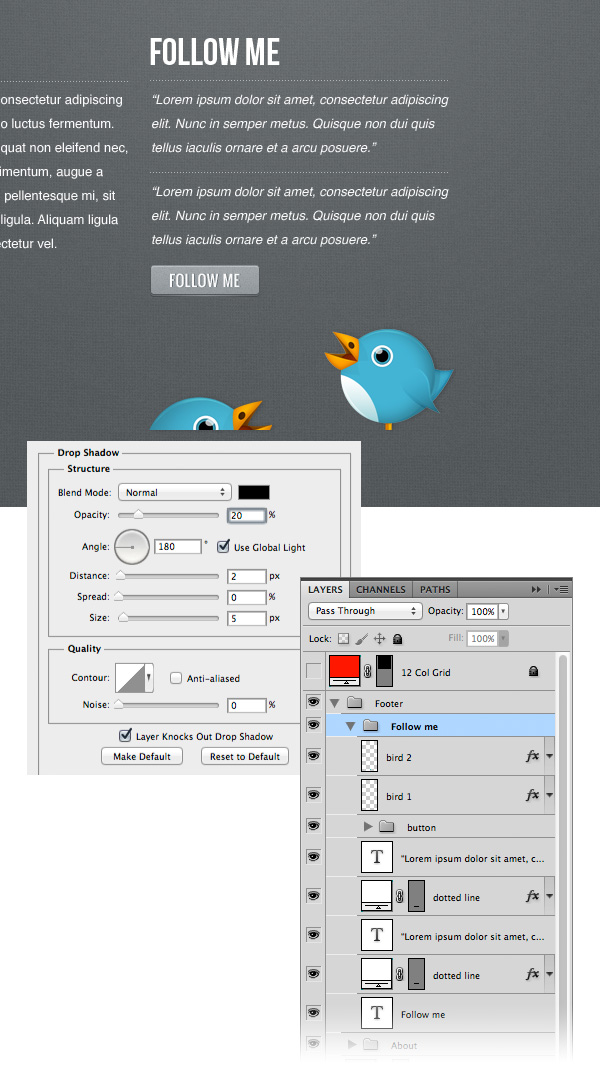Open the Pass Through blending dropdown
600x1077 pixels.
click(x=365, y=611)
